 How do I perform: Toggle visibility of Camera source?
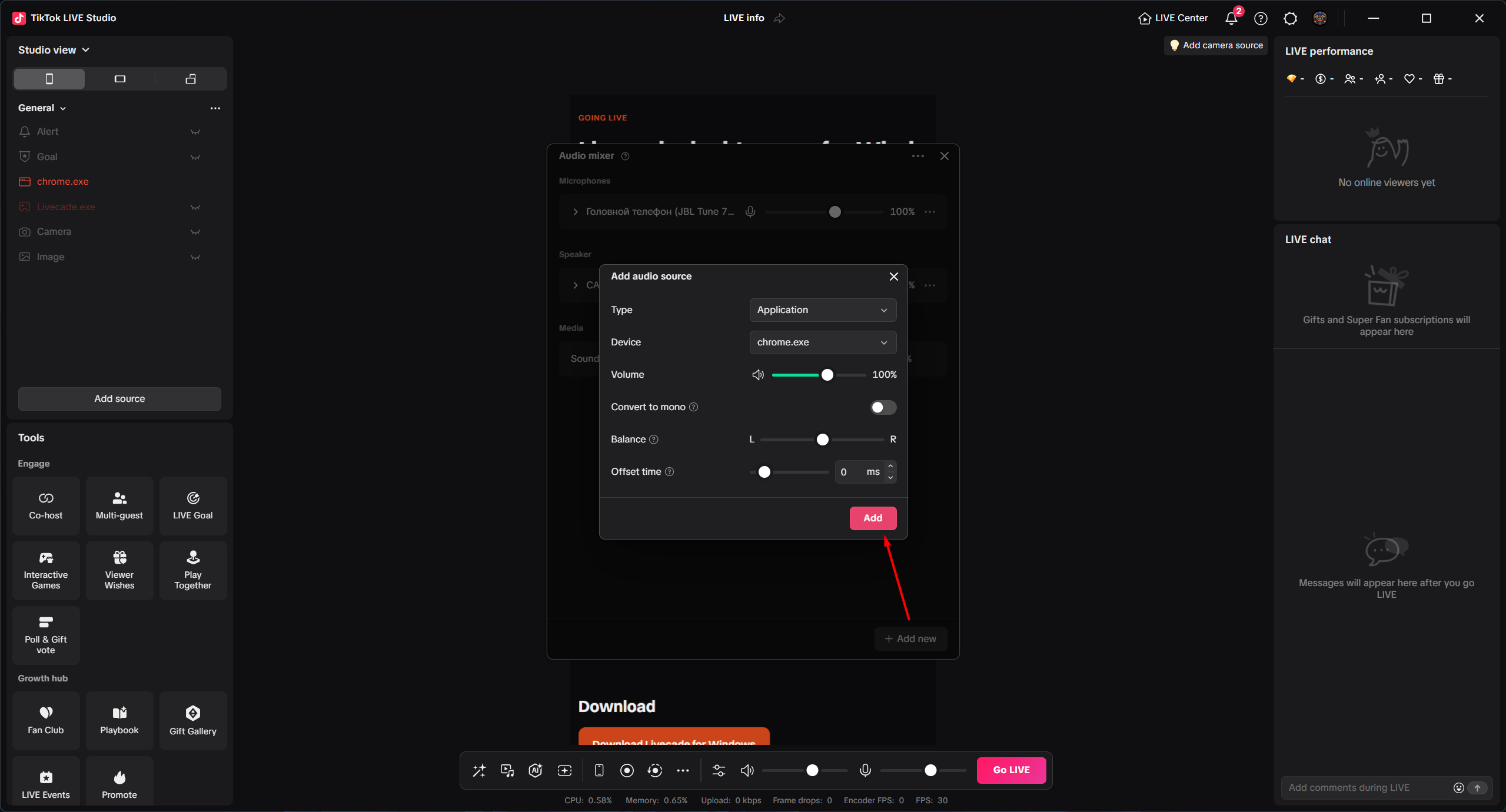point(195,232)
